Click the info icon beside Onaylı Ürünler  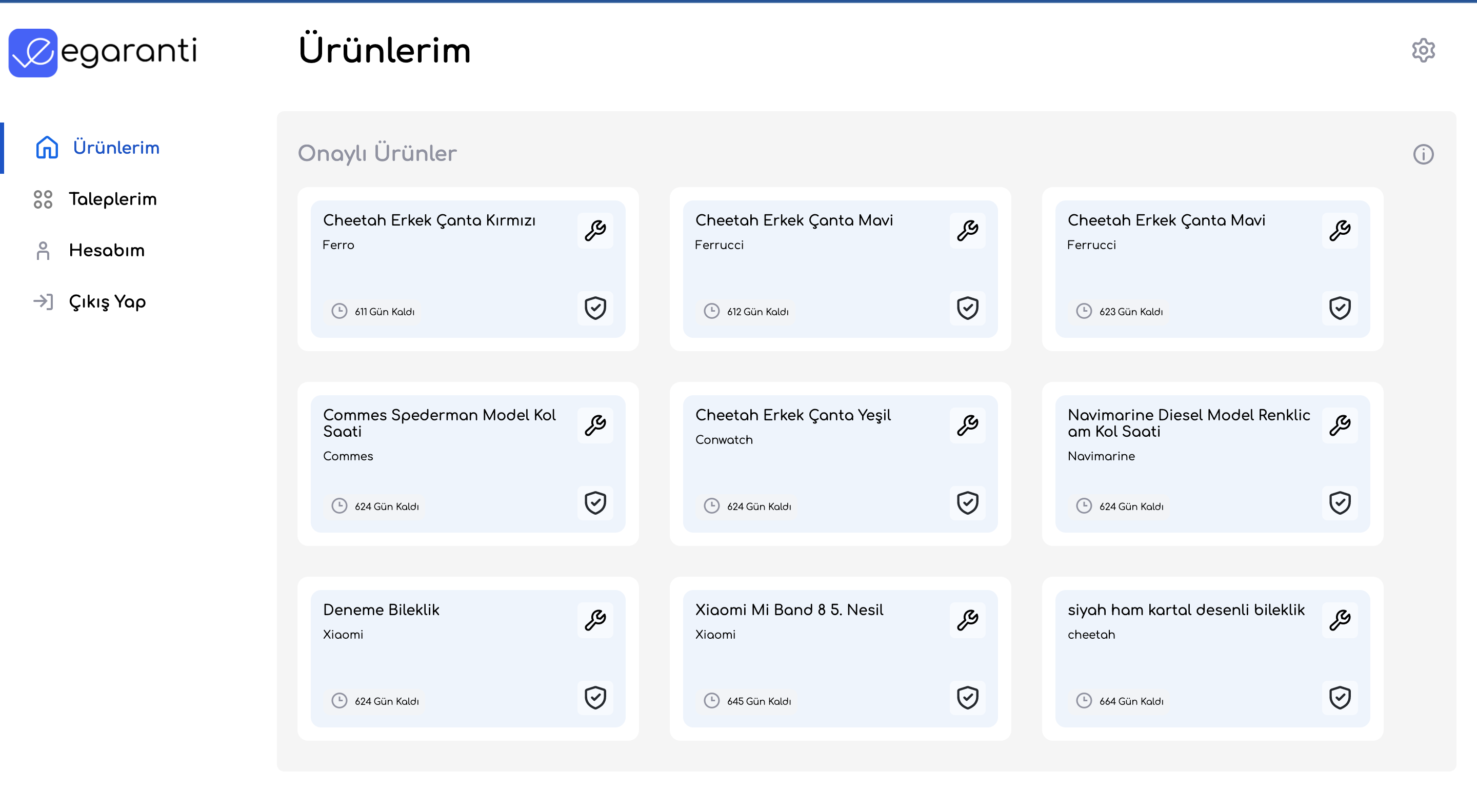tap(1423, 154)
